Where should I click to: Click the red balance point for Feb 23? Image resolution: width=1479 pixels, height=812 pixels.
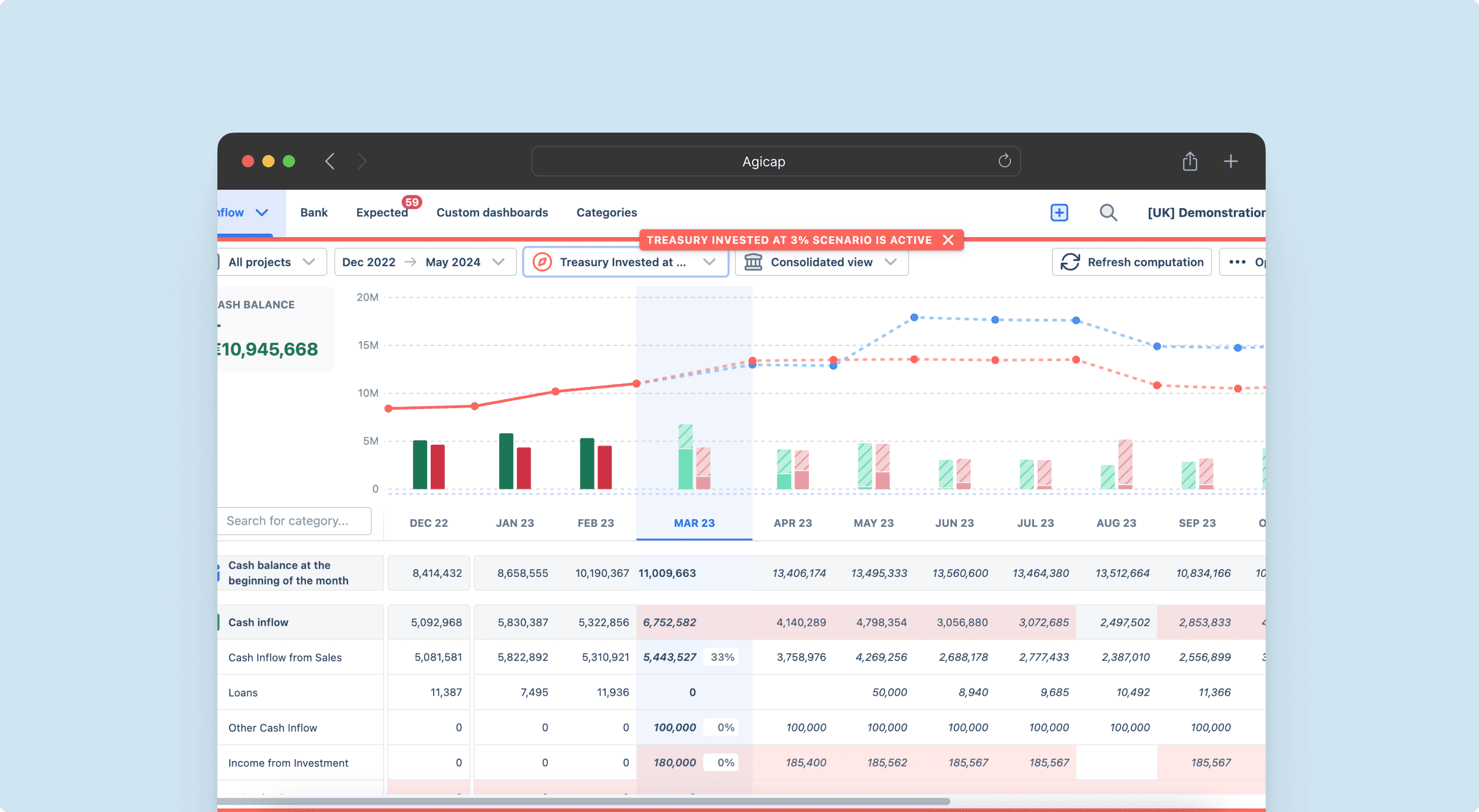pyautogui.click(x=555, y=391)
